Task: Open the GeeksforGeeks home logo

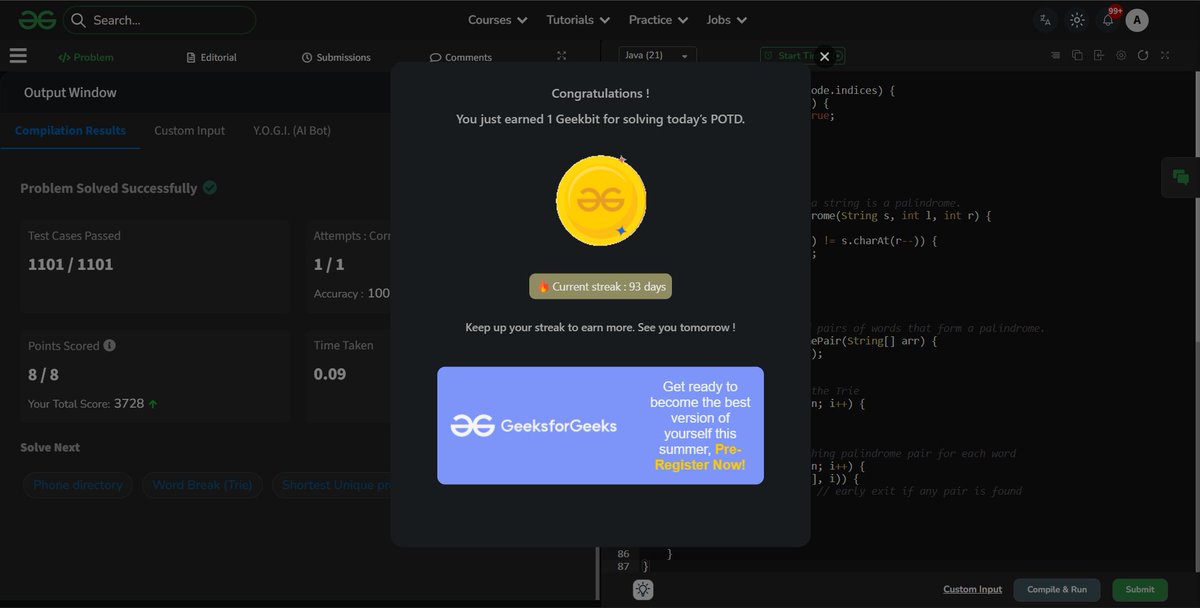Action: click(x=36, y=19)
